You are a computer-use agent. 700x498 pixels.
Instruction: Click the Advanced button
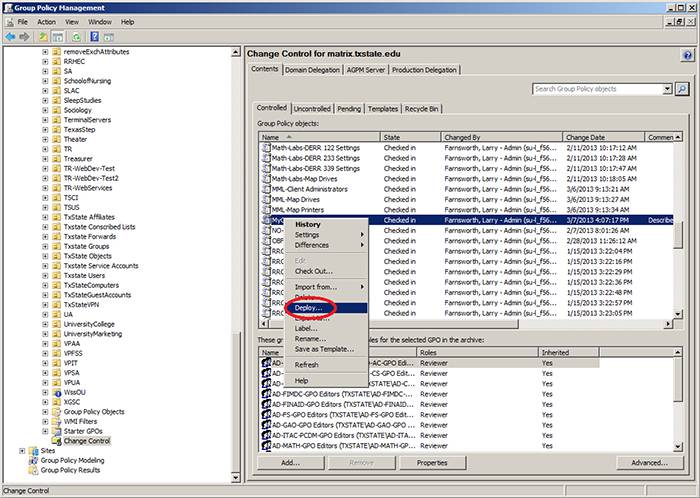[x=648, y=463]
